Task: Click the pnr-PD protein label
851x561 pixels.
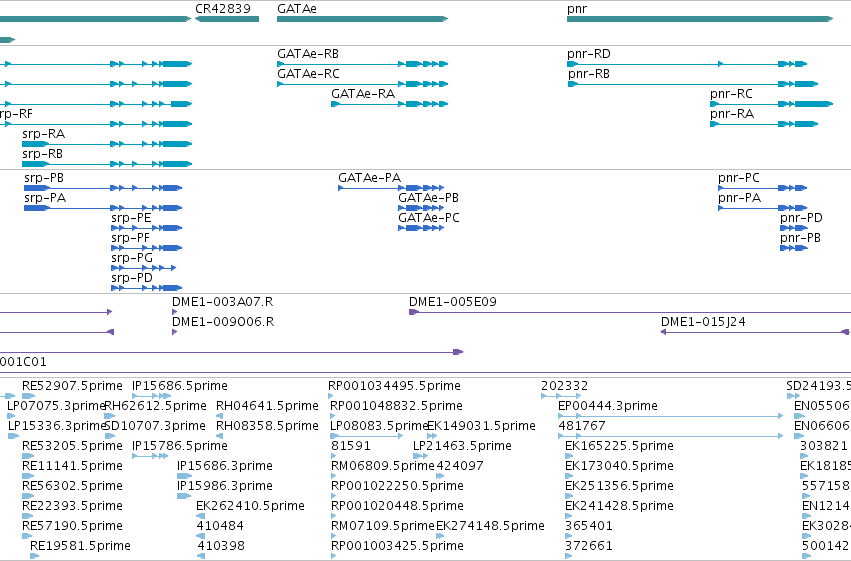Action: coord(801,218)
